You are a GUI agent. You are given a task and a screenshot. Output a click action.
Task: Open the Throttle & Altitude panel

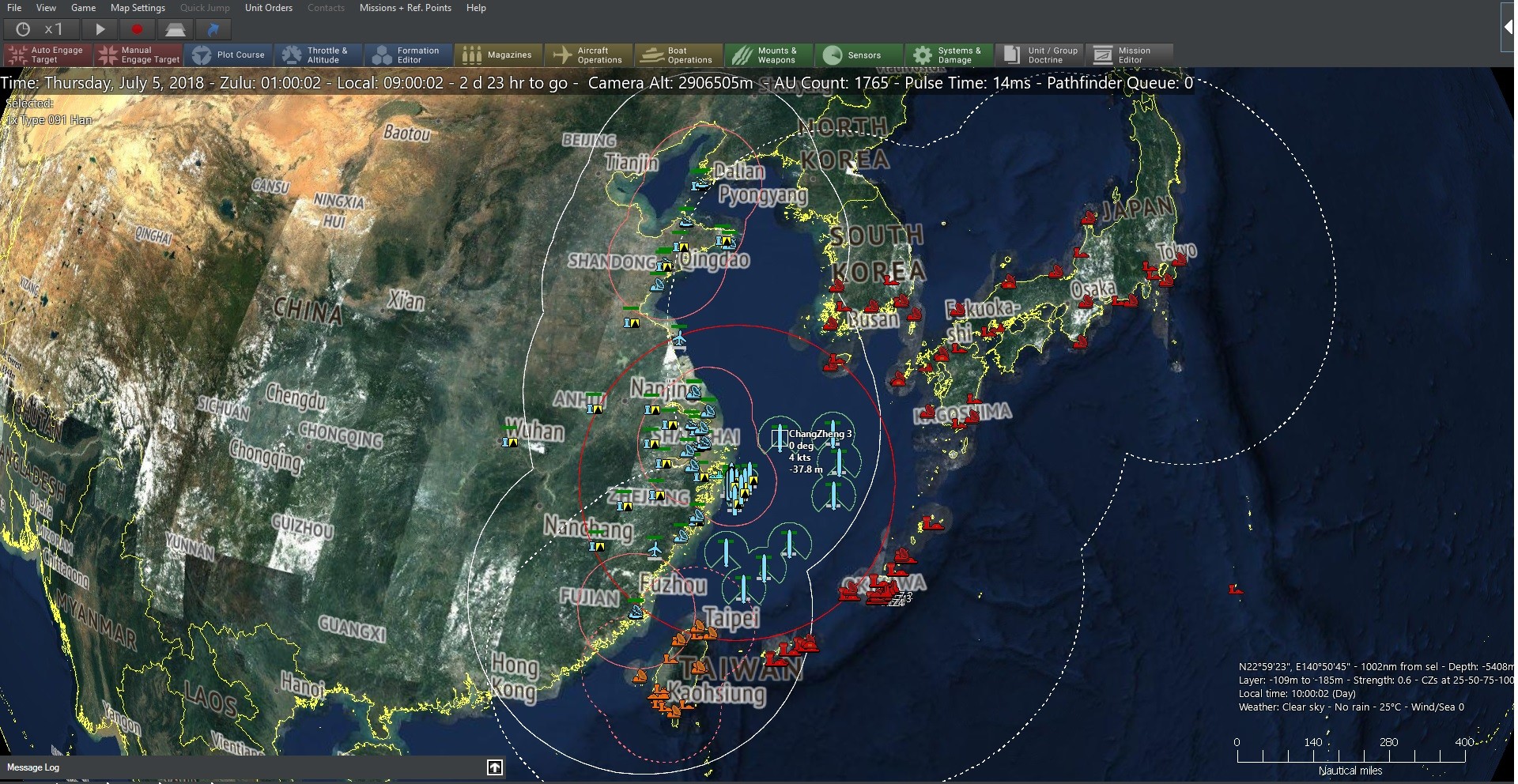(x=319, y=55)
